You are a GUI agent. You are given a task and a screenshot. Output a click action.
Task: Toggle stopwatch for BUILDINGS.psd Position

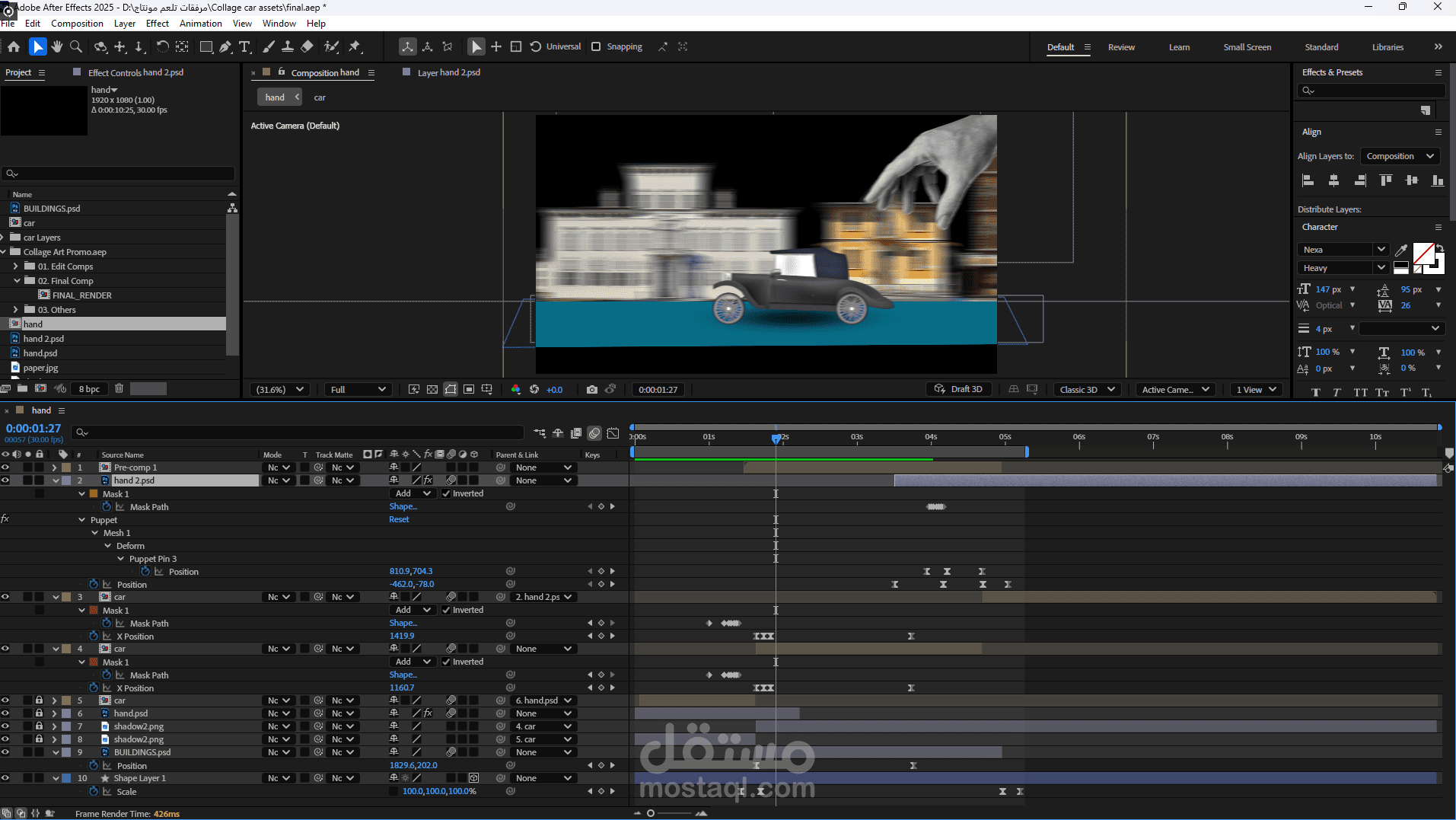94,765
